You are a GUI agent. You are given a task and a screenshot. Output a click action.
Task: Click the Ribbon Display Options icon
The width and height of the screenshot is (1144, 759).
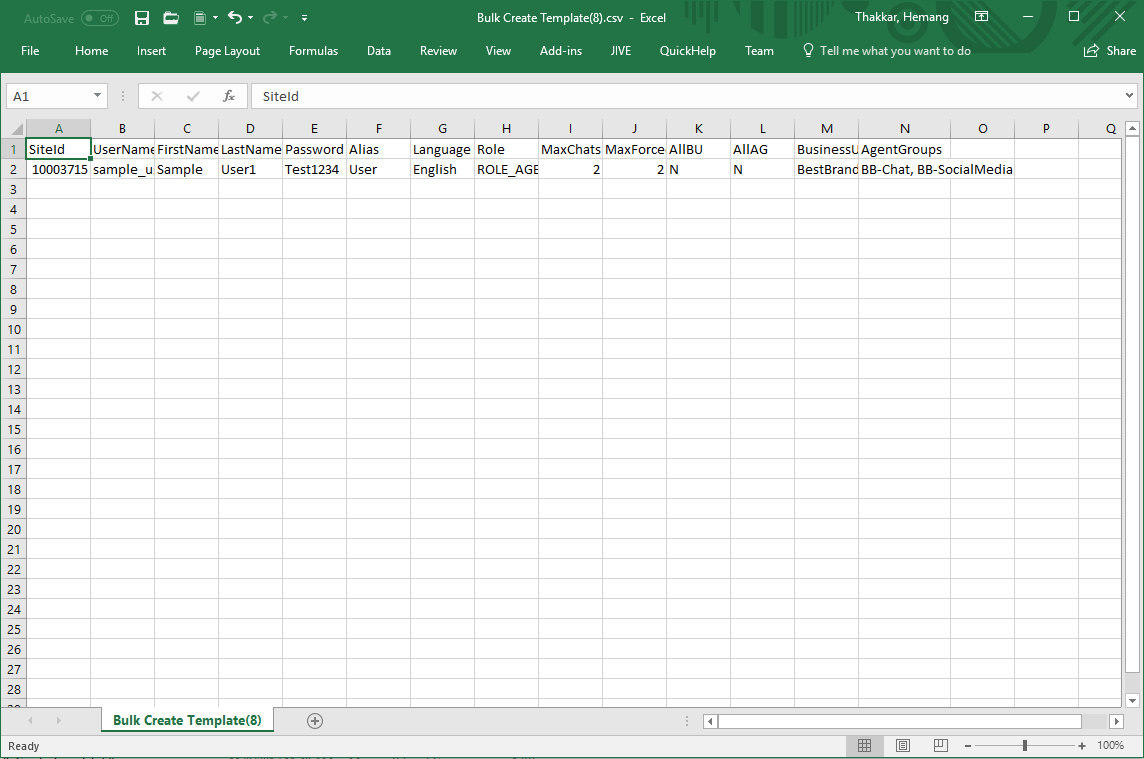(981, 17)
